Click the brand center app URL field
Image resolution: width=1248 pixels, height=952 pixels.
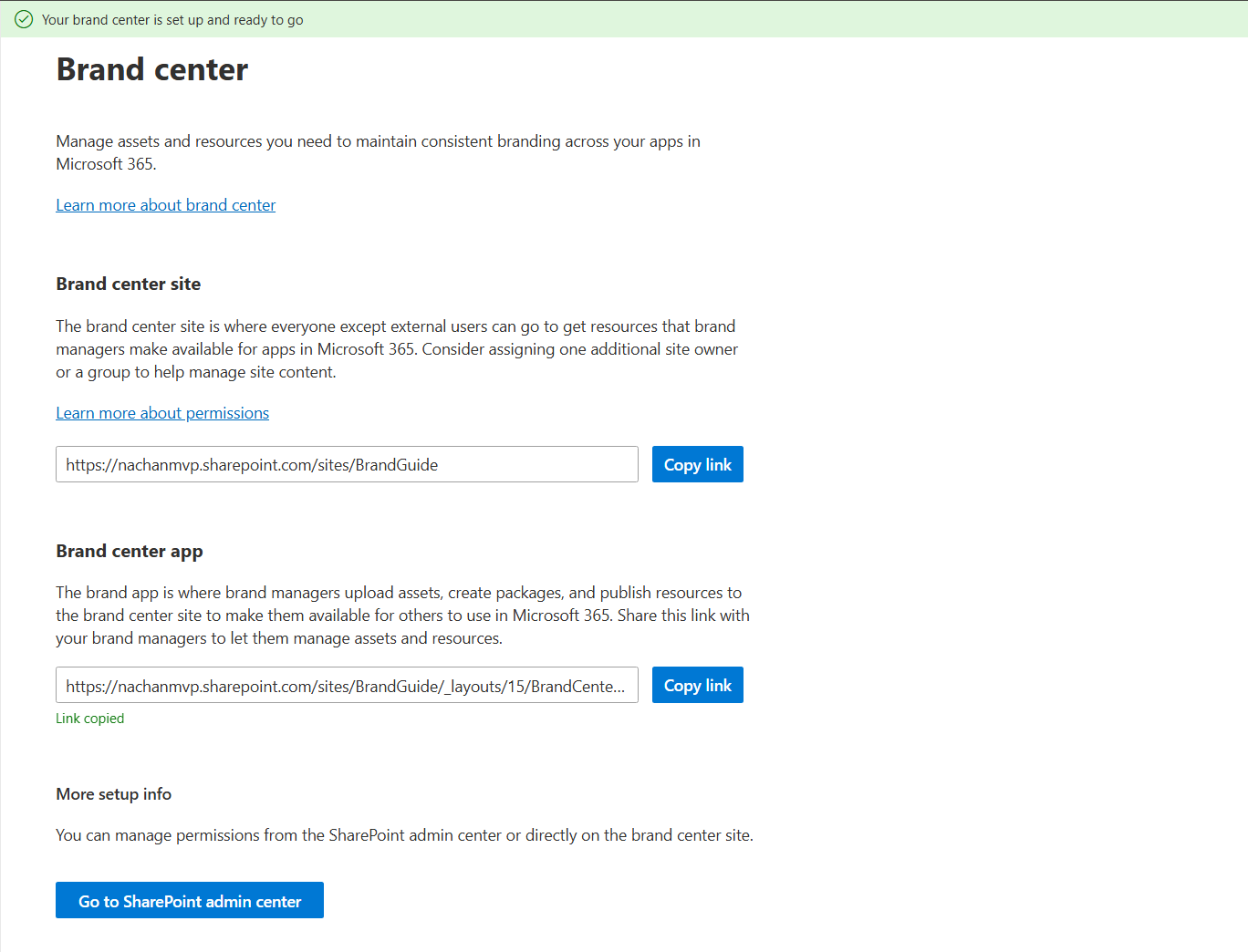pos(347,686)
